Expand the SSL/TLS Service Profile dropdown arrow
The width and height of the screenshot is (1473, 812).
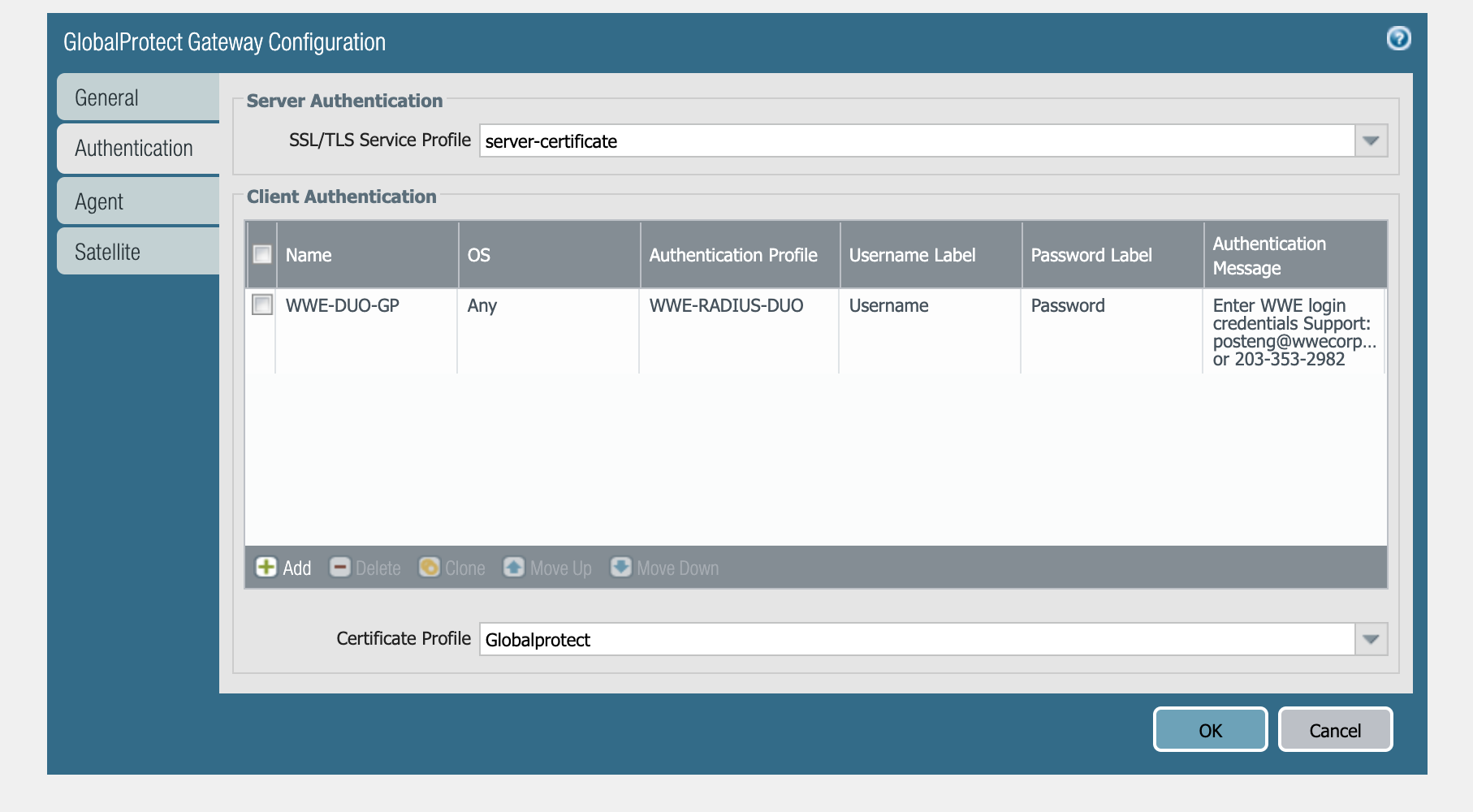1371,140
